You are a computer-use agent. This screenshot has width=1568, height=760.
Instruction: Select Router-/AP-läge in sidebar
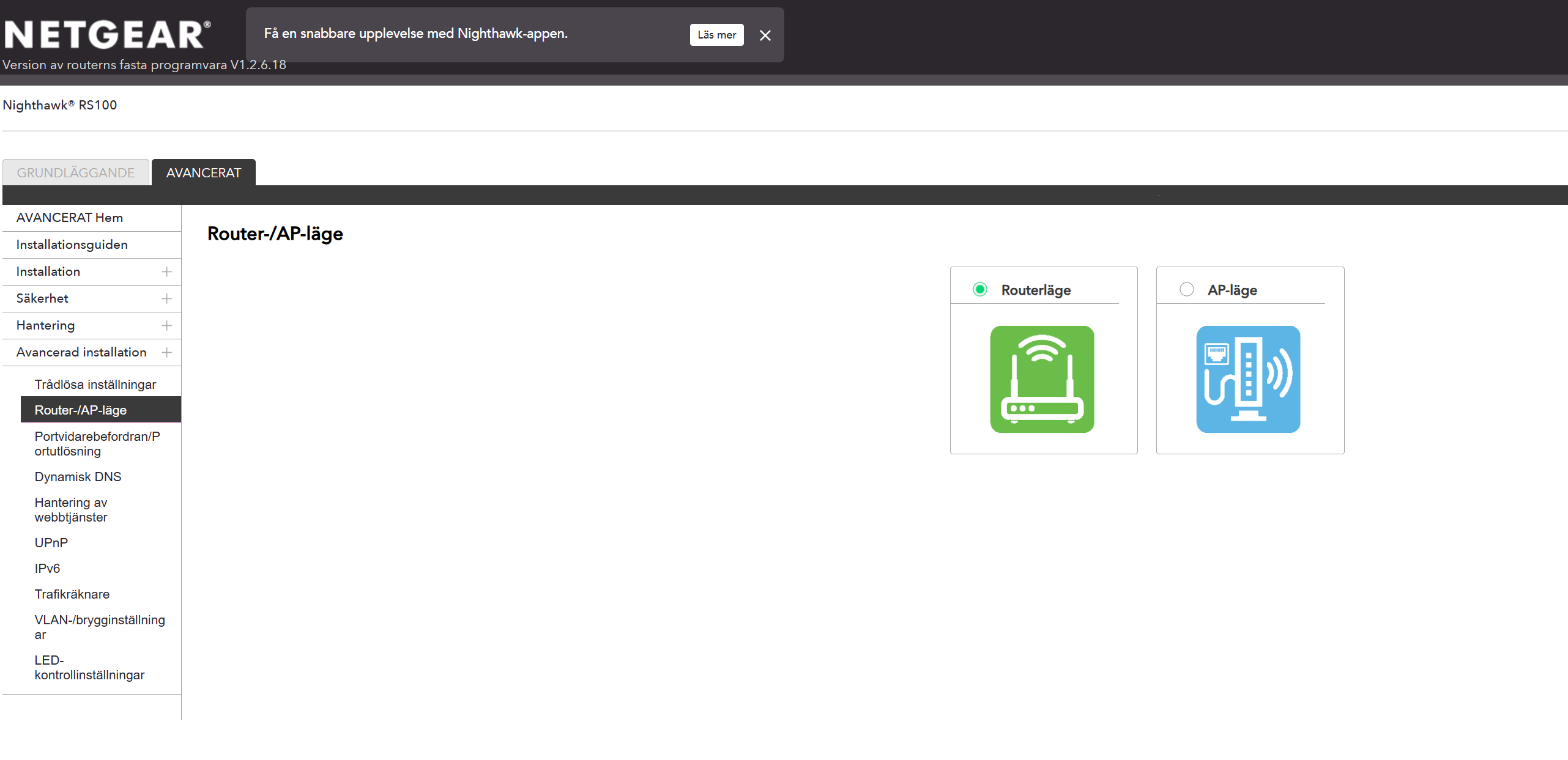coord(101,410)
